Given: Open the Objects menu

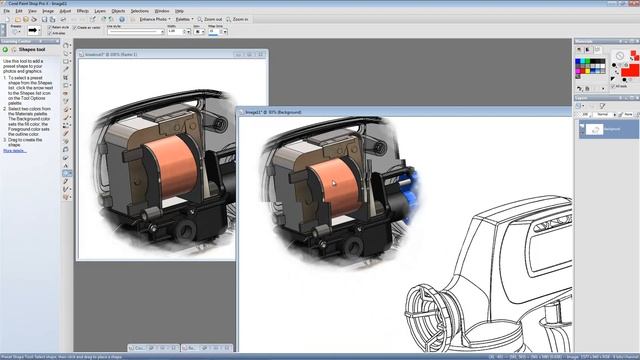Looking at the screenshot, I should coord(118,11).
